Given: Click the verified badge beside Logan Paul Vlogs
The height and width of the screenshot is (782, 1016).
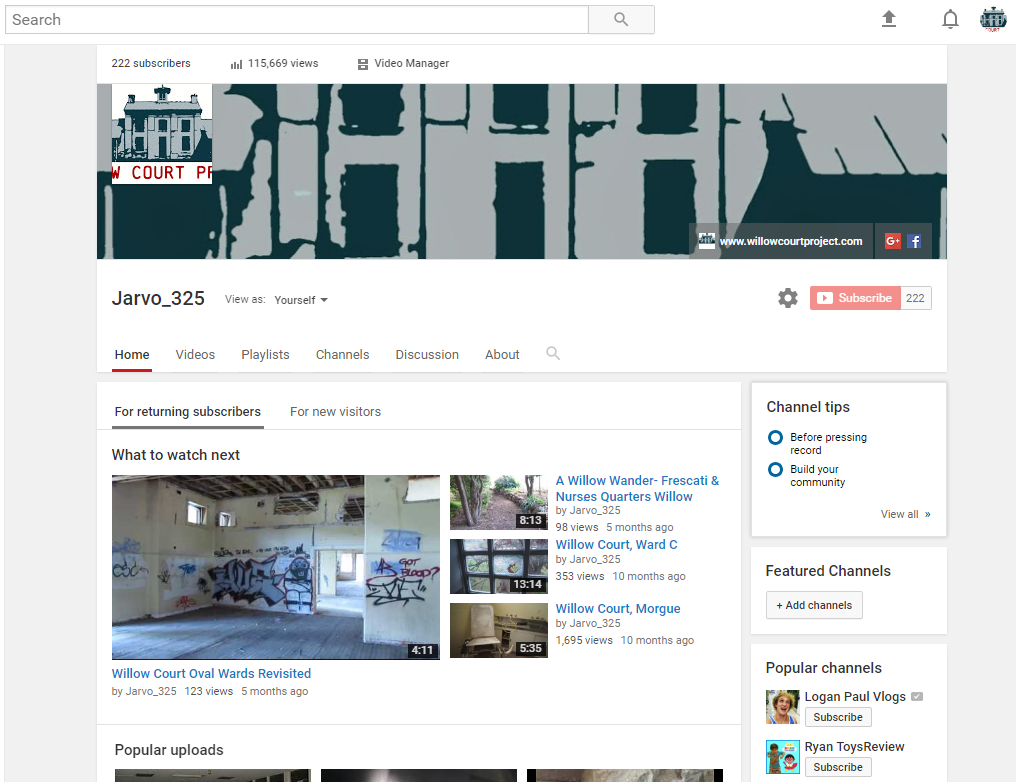Looking at the screenshot, I should (x=917, y=696).
